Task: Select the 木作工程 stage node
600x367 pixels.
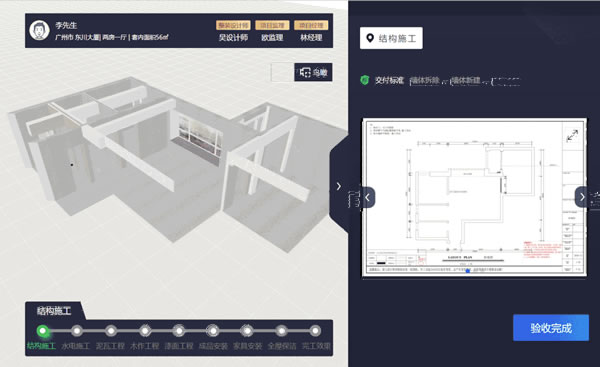Action: pos(145,331)
